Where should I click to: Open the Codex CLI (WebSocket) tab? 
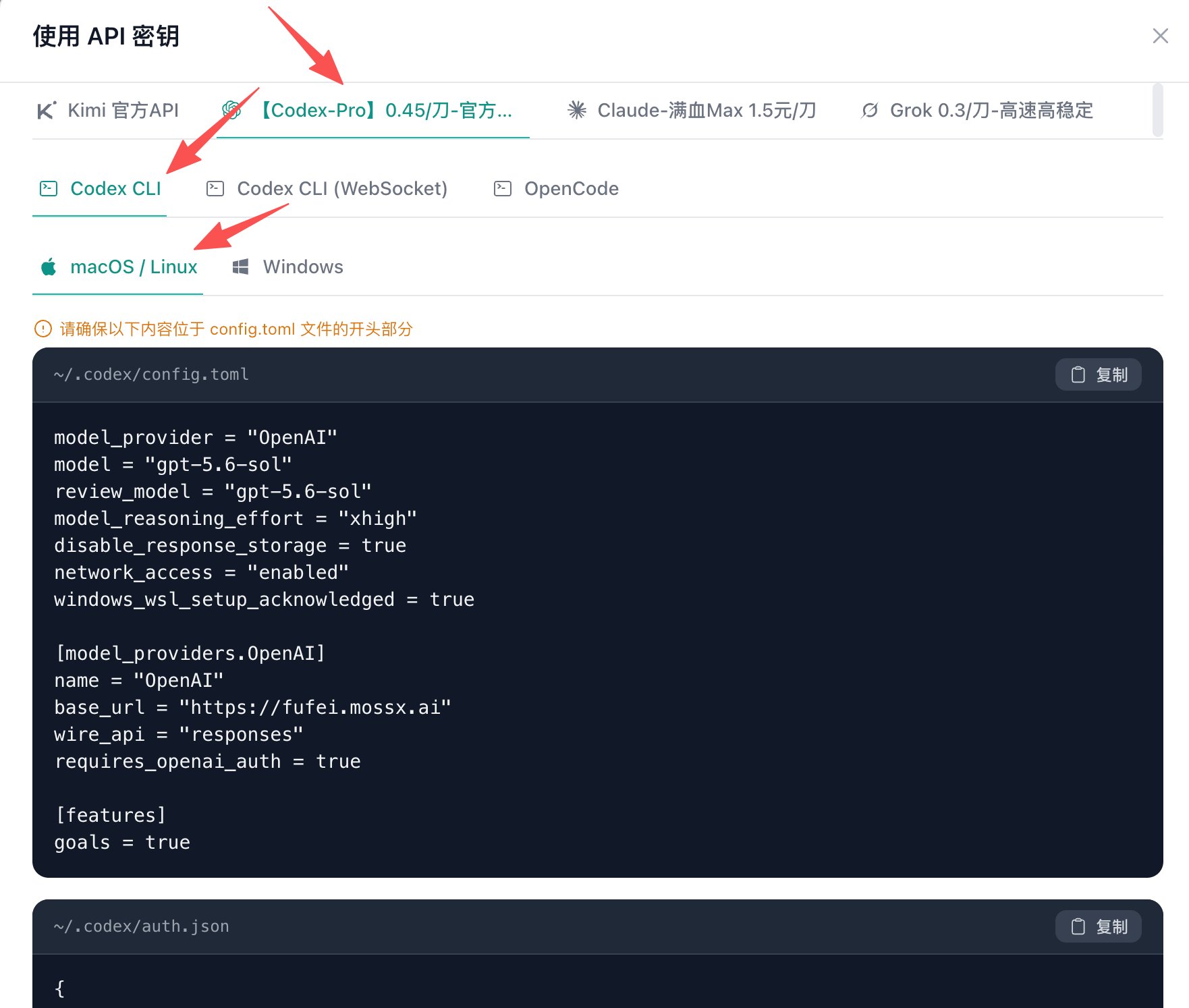point(327,188)
